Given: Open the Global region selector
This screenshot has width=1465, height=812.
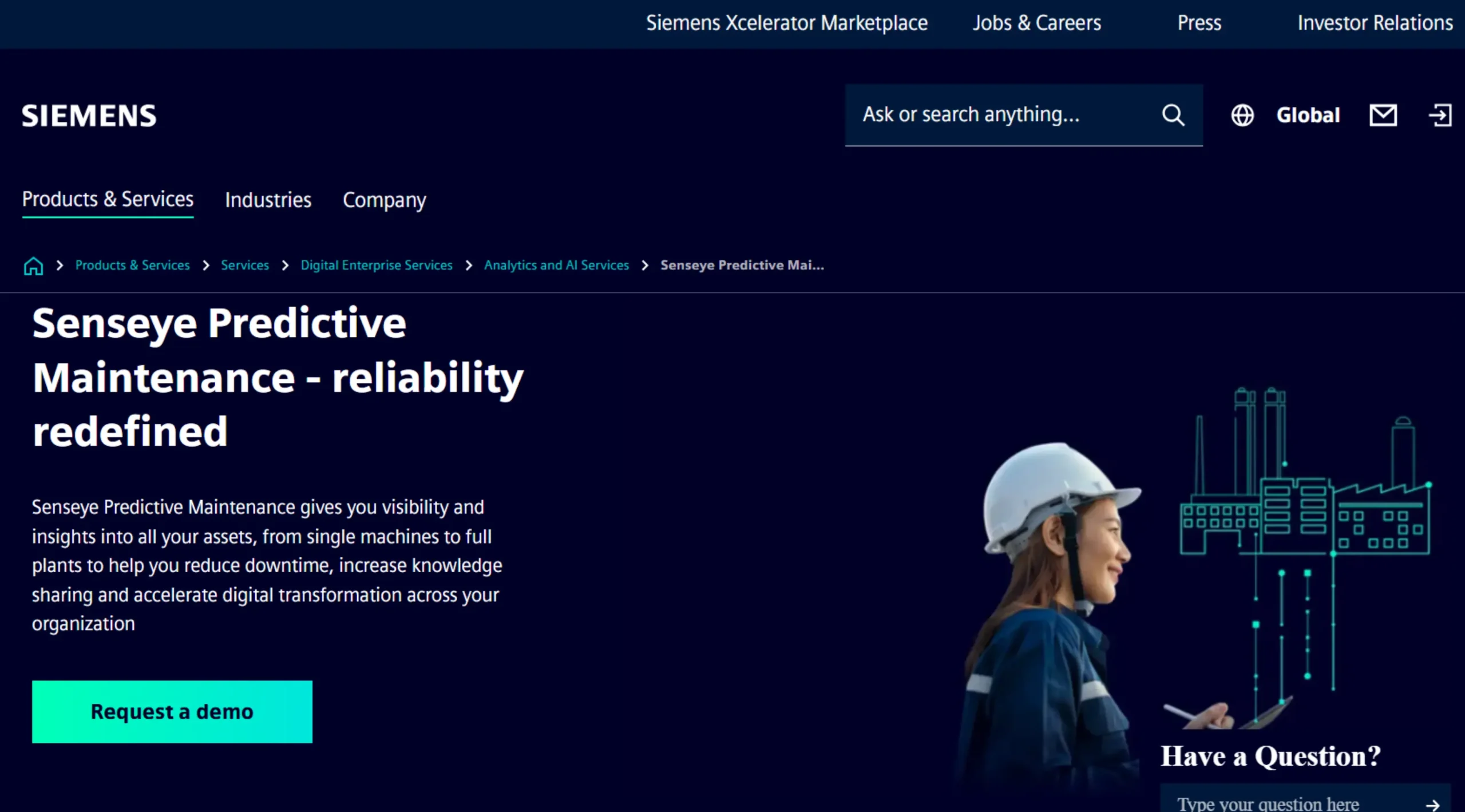Looking at the screenshot, I should 1308,115.
